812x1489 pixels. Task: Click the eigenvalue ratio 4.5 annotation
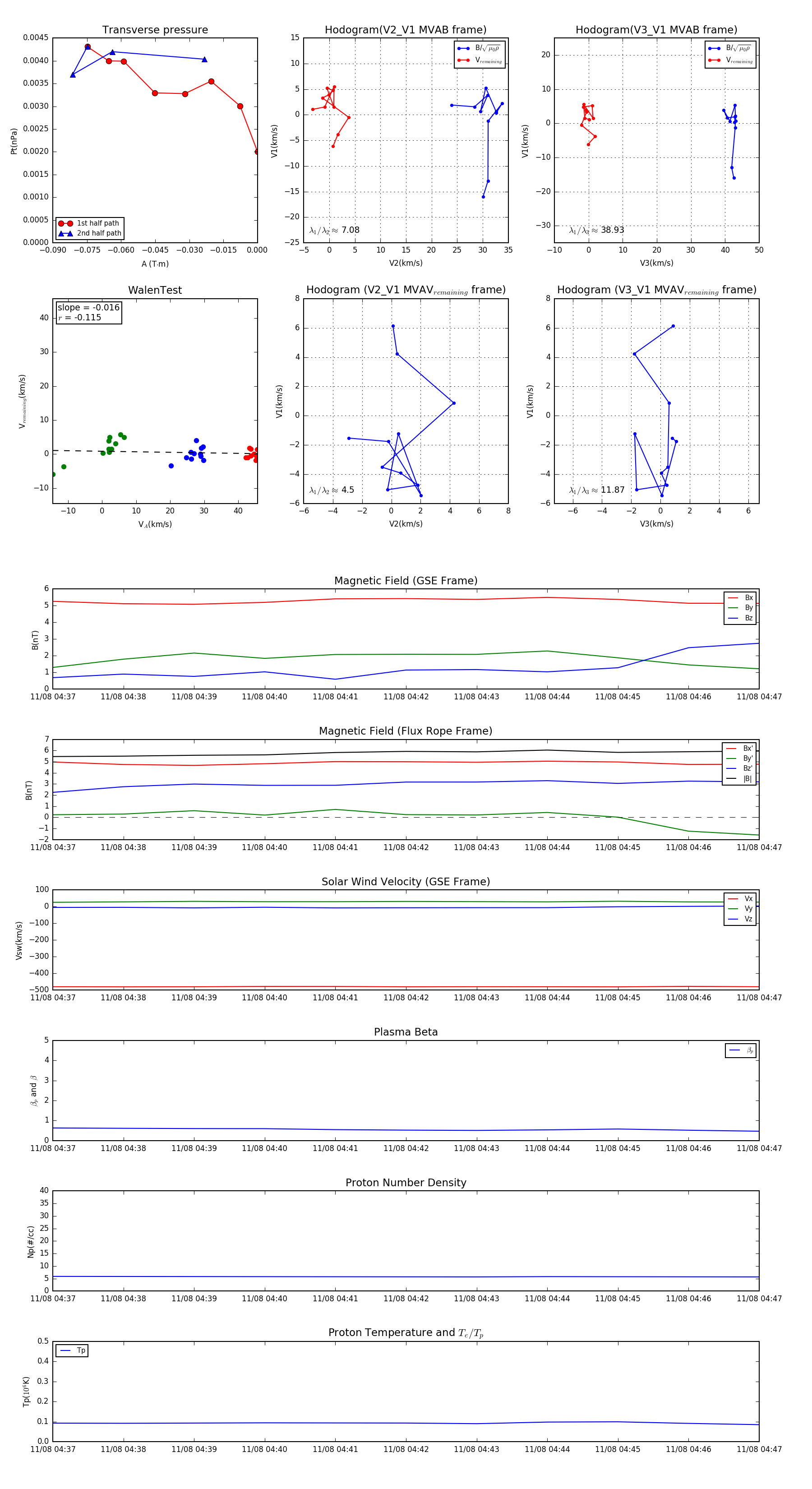[332, 490]
